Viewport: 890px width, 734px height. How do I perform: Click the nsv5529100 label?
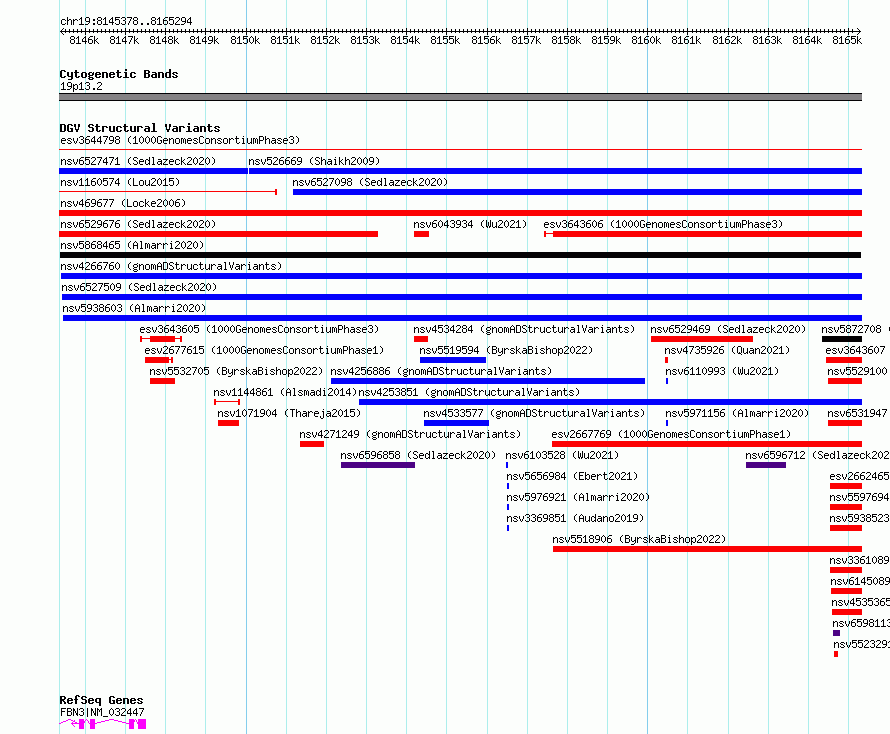pos(857,371)
